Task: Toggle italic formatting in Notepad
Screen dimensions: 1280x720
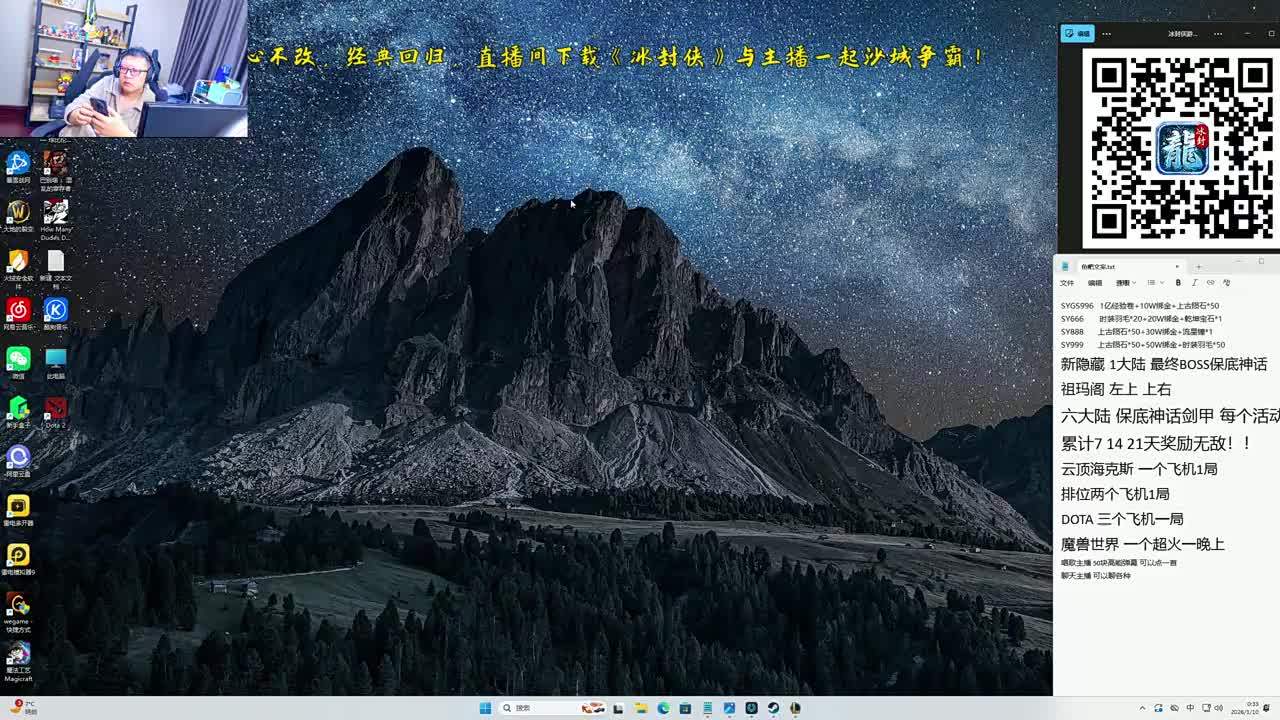Action: (1194, 283)
